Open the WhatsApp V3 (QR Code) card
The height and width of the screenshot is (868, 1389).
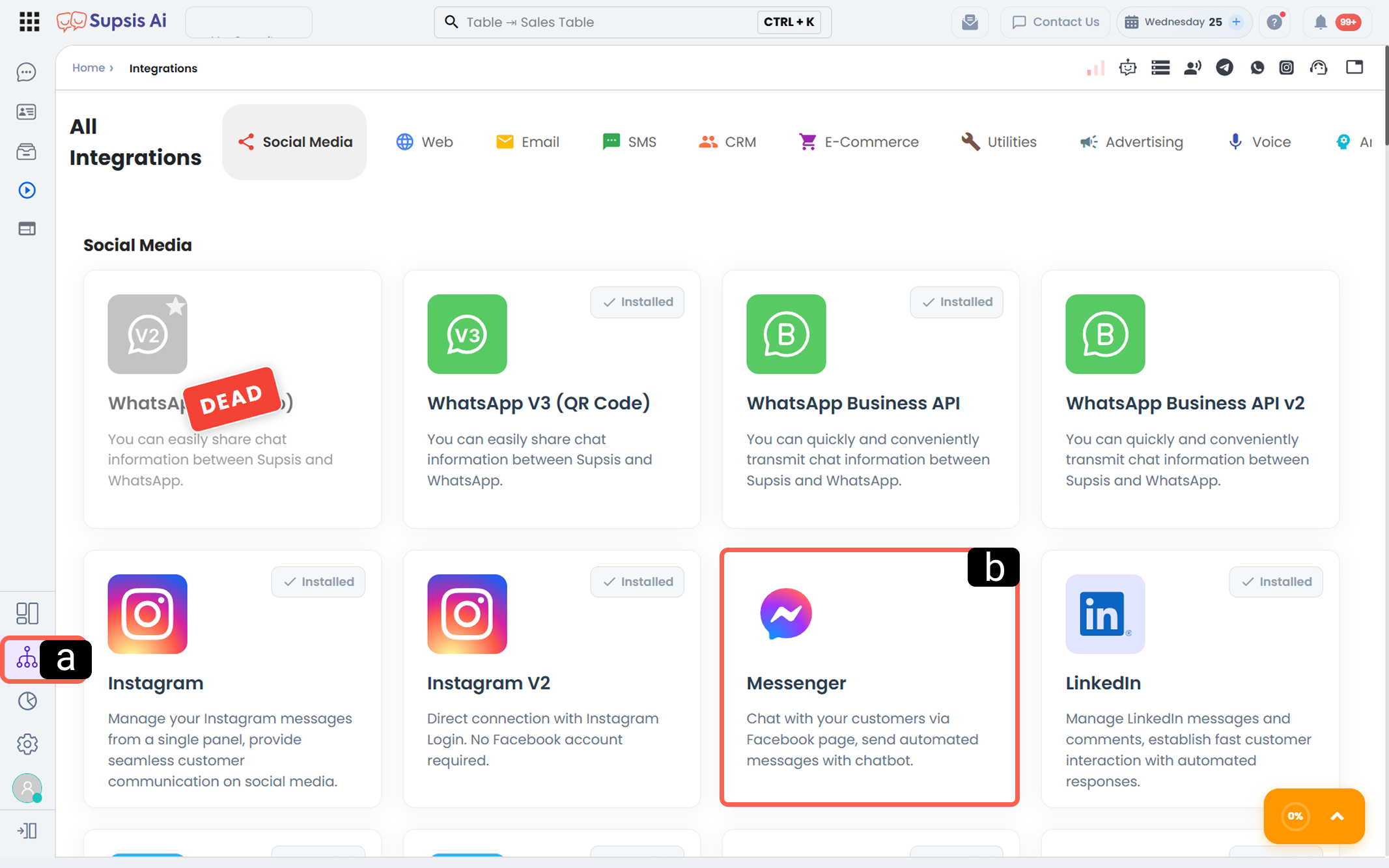click(x=552, y=399)
